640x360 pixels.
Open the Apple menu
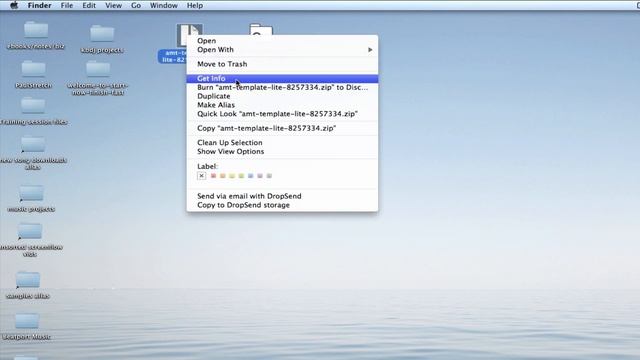(x=14, y=5)
